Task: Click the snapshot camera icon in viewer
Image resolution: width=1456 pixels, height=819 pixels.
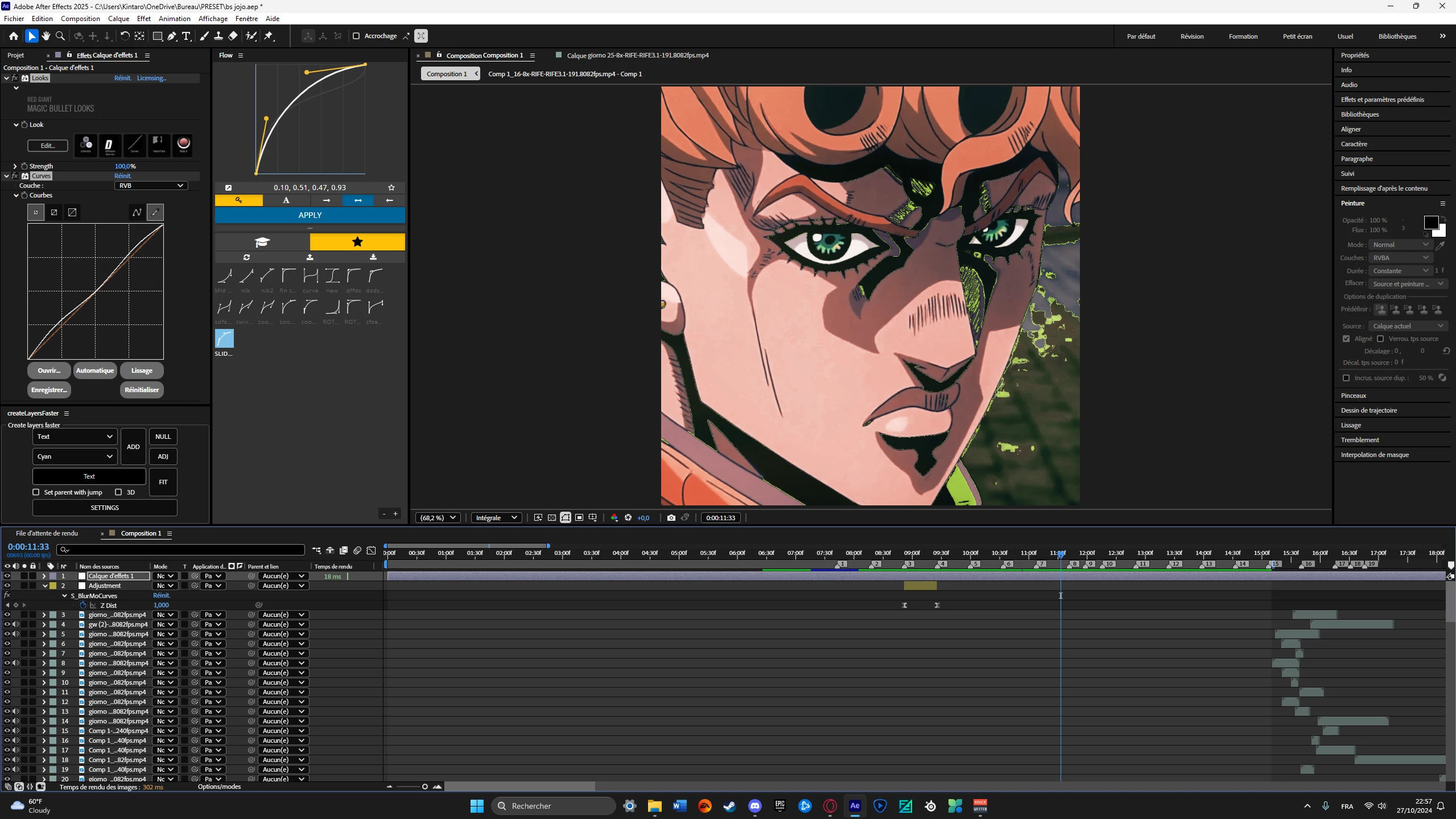Action: coord(671,517)
